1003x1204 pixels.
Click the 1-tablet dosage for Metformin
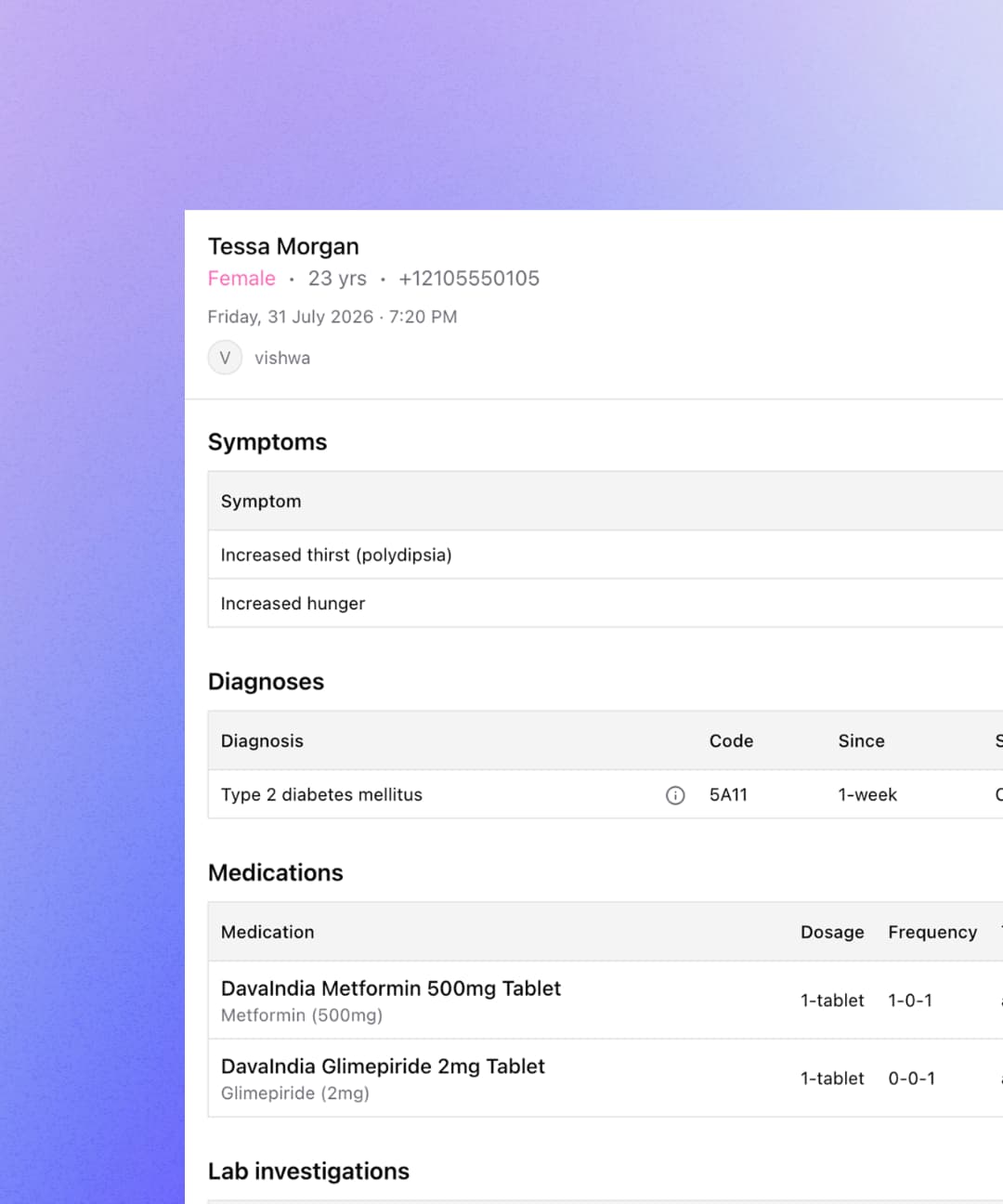832,1001
